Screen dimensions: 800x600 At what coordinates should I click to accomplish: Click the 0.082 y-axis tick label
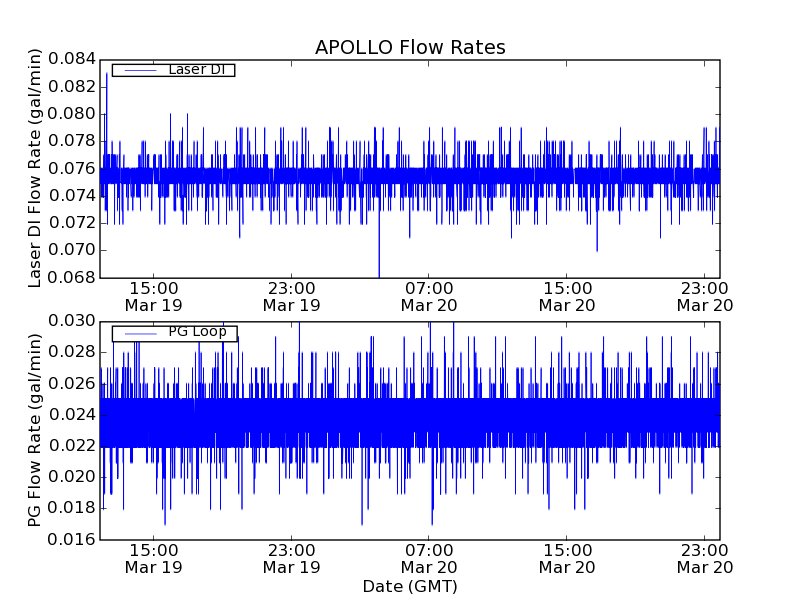pos(72,87)
